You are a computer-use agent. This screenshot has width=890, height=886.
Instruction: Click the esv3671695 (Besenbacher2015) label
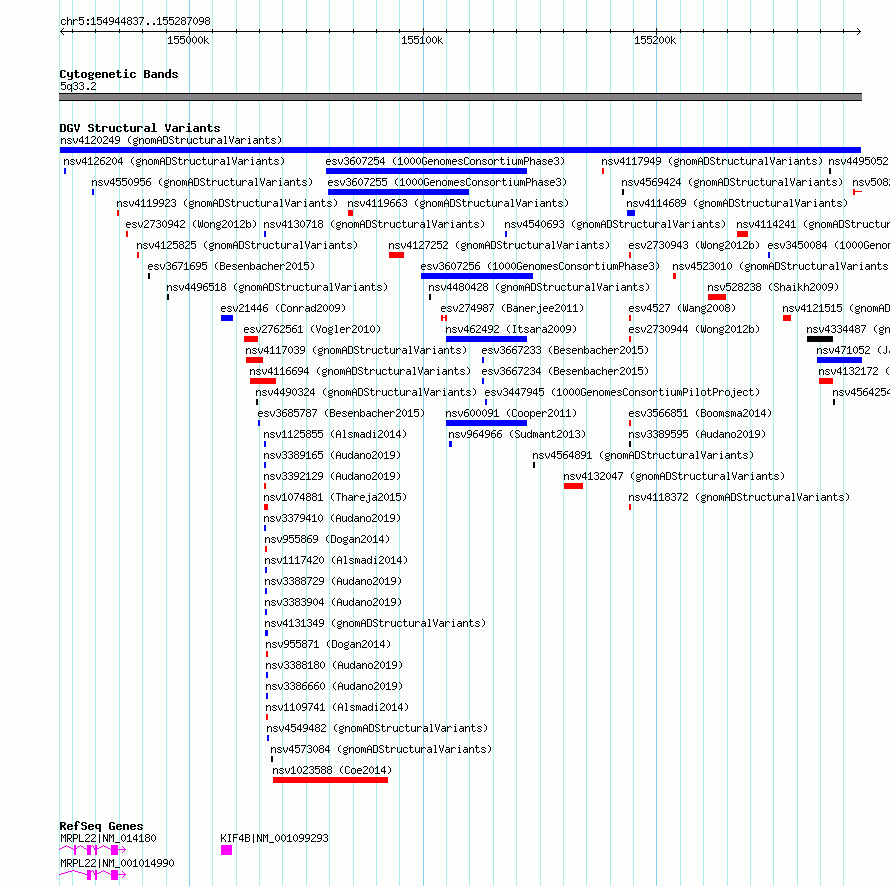pos(231,266)
